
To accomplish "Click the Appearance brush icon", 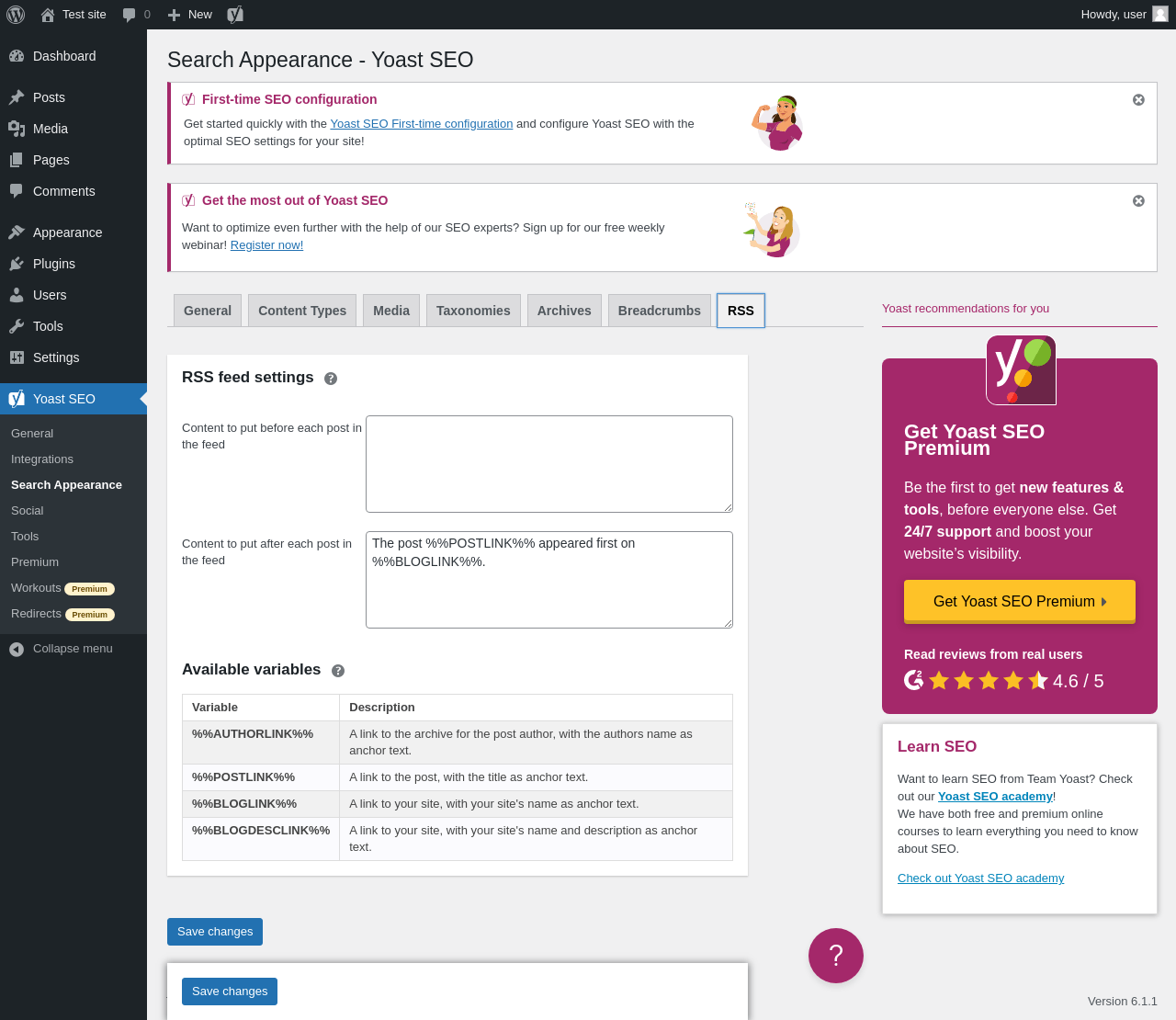I will tap(17, 232).
